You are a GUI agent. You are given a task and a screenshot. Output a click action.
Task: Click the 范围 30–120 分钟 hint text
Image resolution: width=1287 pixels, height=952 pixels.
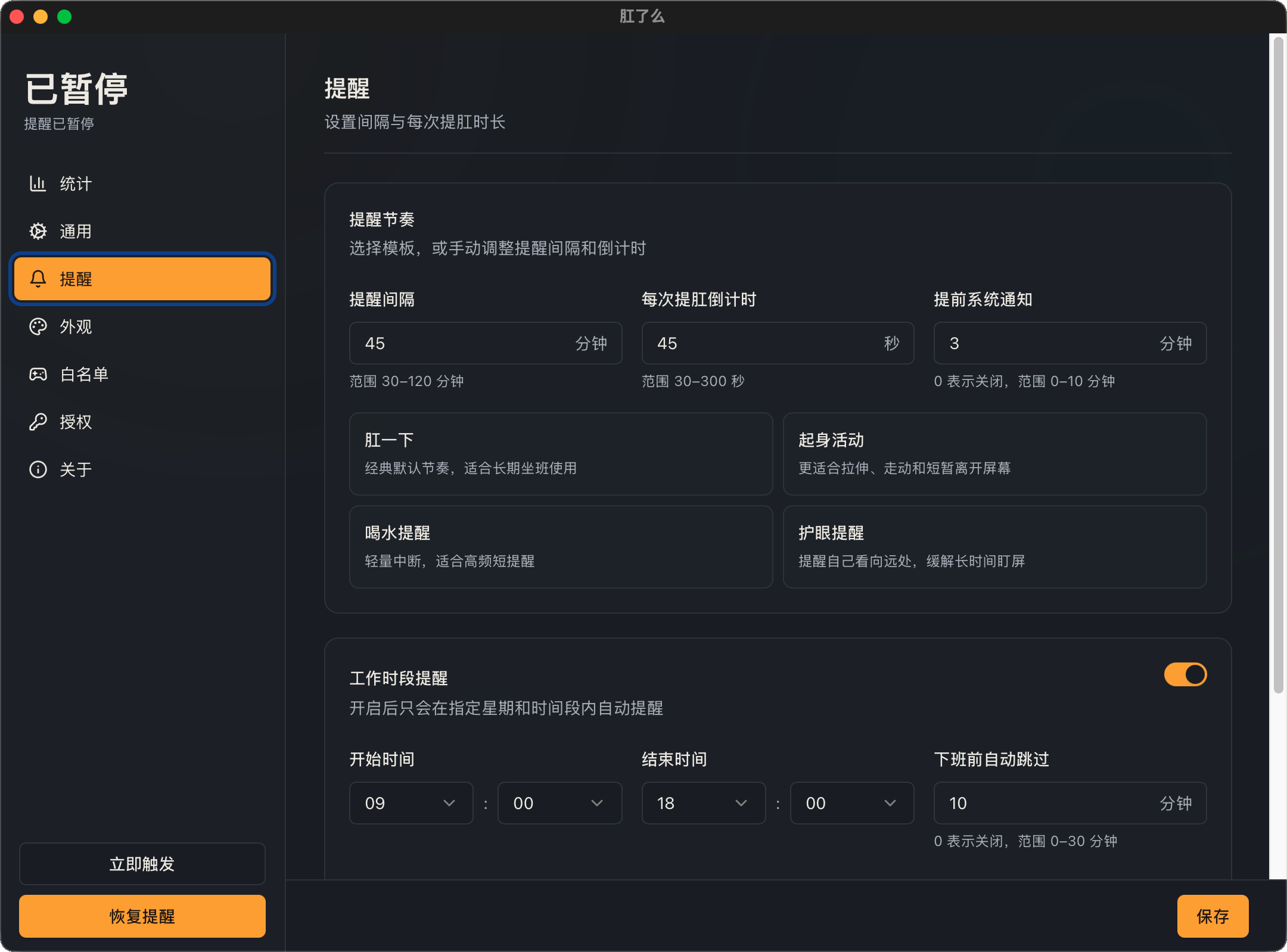point(406,381)
